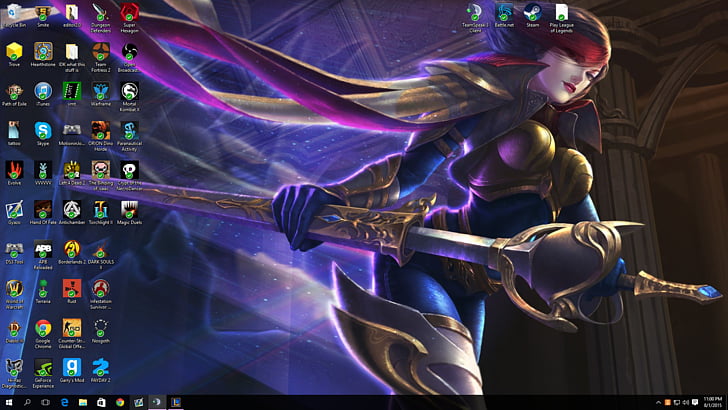
Task: Launch APB Reloaded
Action: [43, 255]
